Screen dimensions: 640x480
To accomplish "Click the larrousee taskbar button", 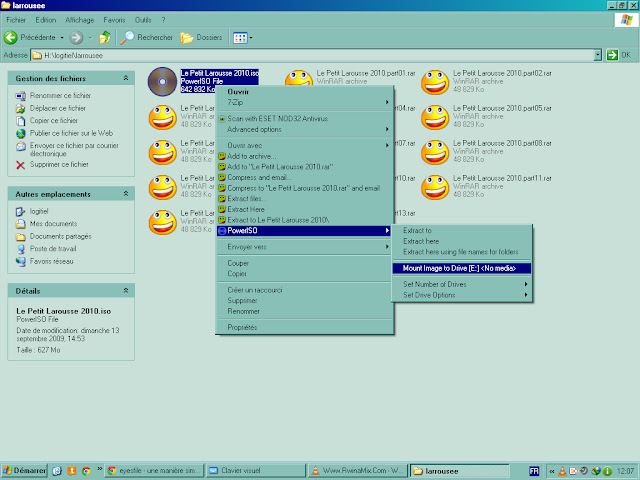I will point(459,471).
